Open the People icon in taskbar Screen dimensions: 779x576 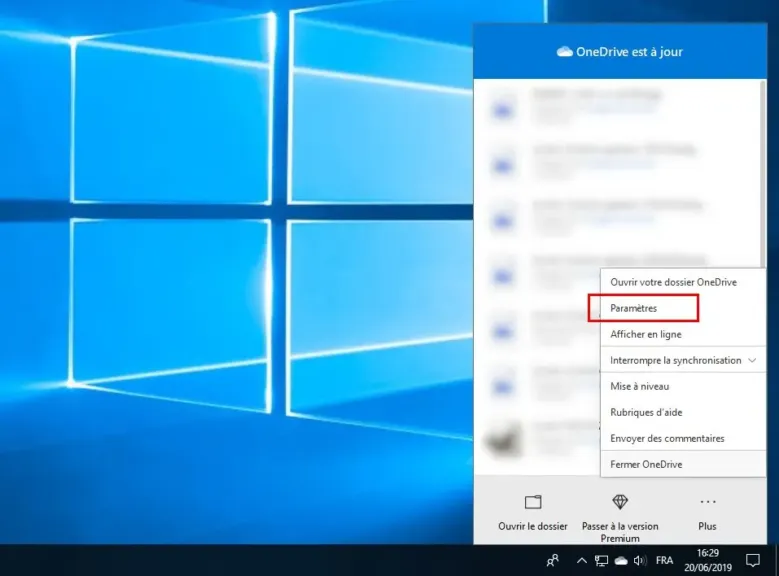pos(552,561)
